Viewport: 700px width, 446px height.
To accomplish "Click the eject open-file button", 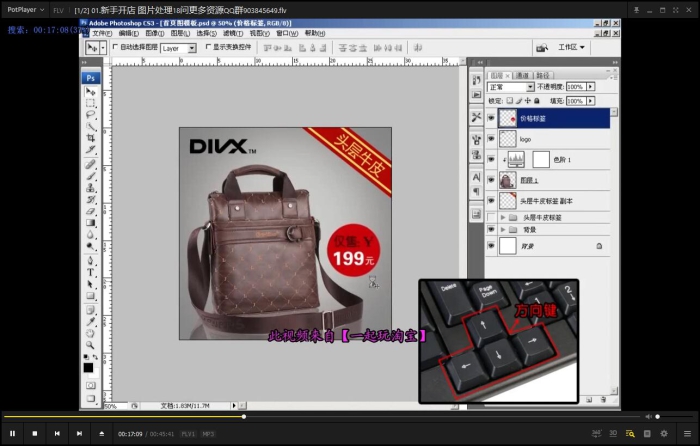I will pyautogui.click(x=102, y=433).
